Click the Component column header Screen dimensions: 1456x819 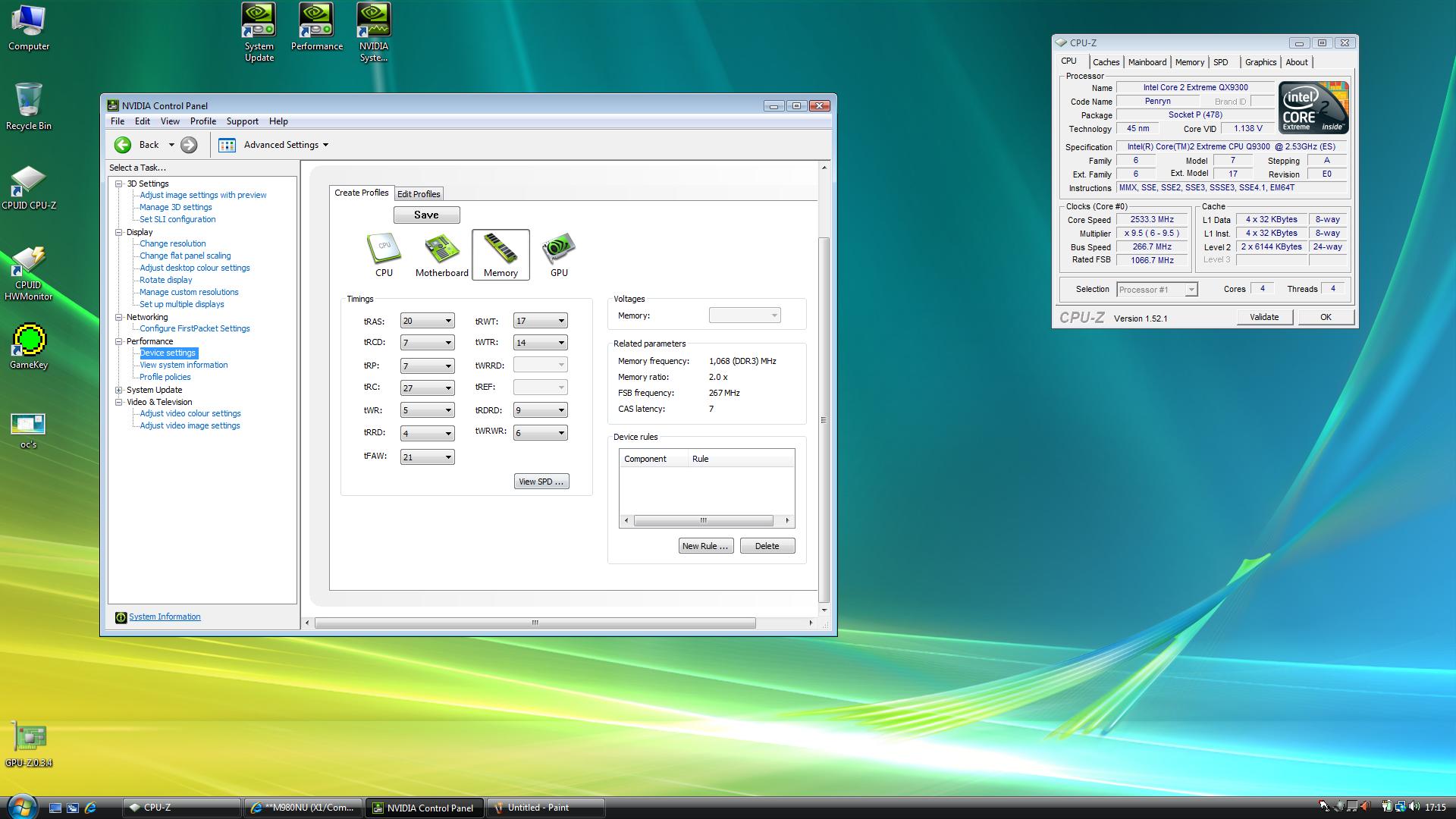coord(654,459)
